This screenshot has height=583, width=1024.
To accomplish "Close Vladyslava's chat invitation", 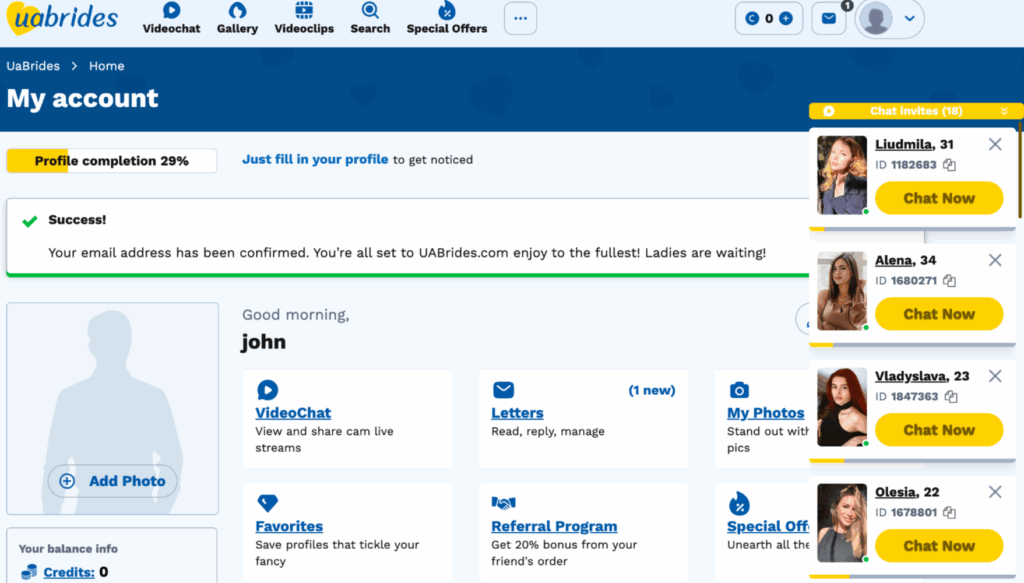I will pos(995,376).
